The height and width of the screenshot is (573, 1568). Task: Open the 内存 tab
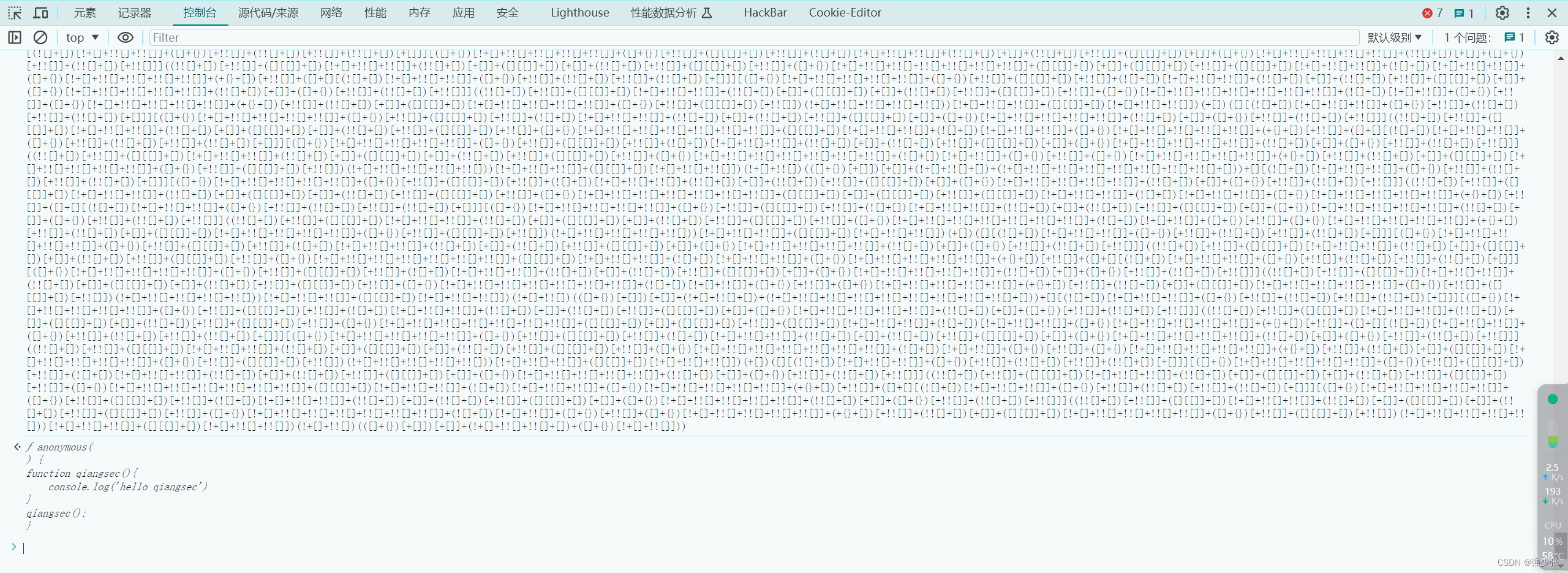point(420,13)
